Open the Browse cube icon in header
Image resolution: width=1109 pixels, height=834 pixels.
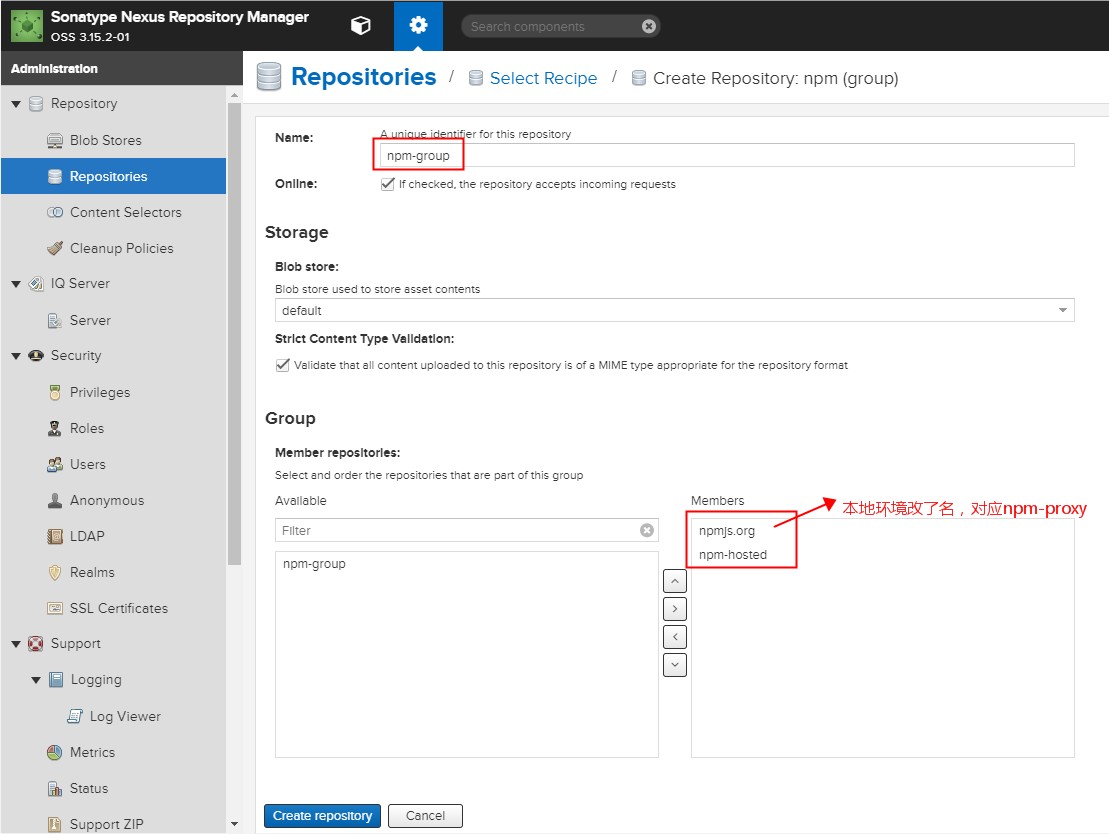point(361,26)
